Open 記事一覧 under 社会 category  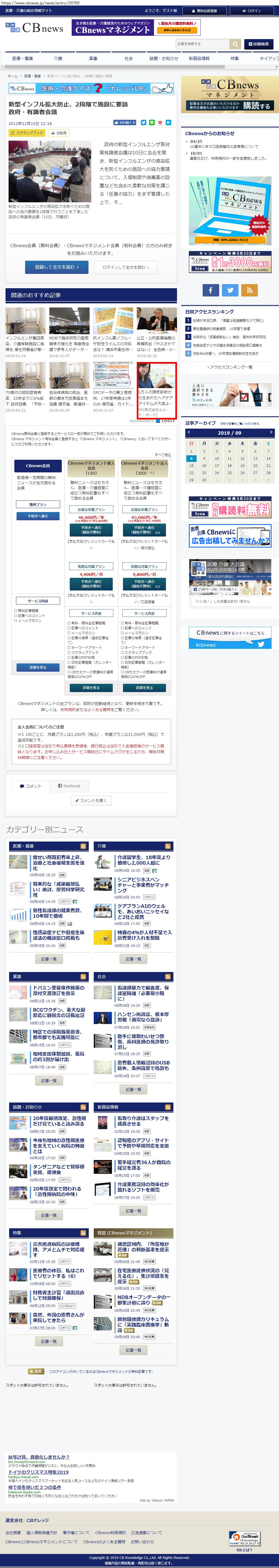133,1089
